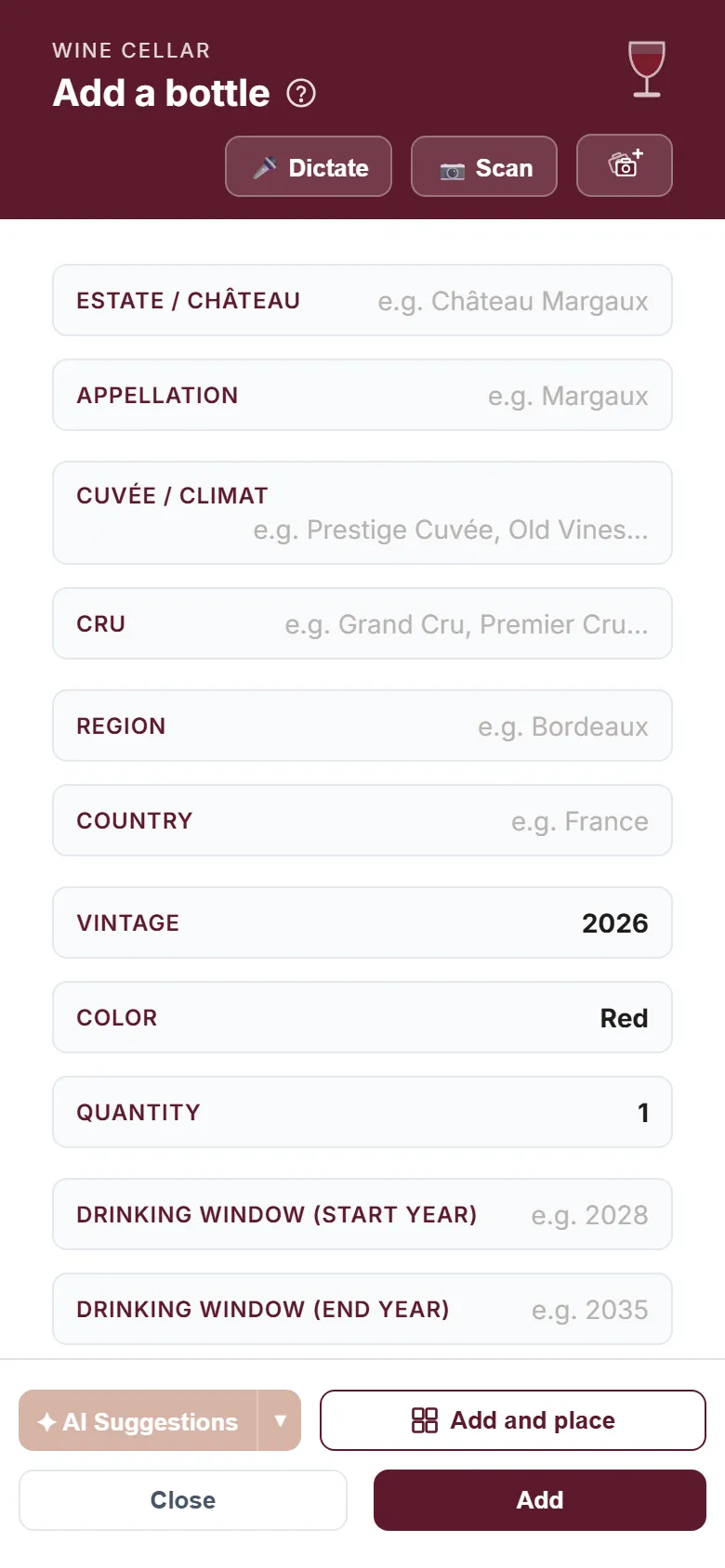Open the Color field showing Red

click(362, 1017)
